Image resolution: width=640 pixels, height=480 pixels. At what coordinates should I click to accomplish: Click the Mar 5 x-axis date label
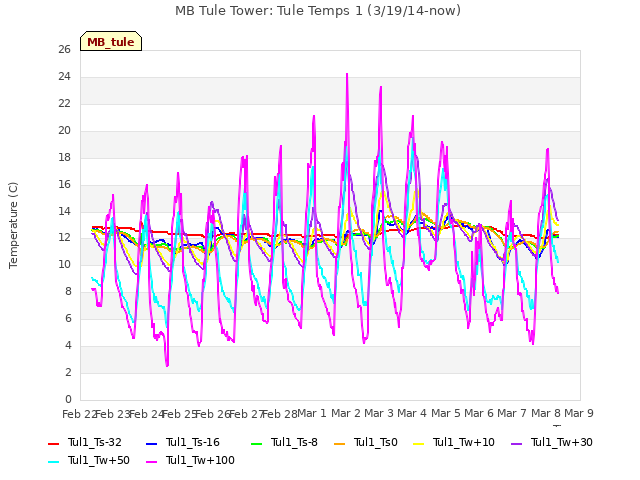pyautogui.click(x=446, y=413)
